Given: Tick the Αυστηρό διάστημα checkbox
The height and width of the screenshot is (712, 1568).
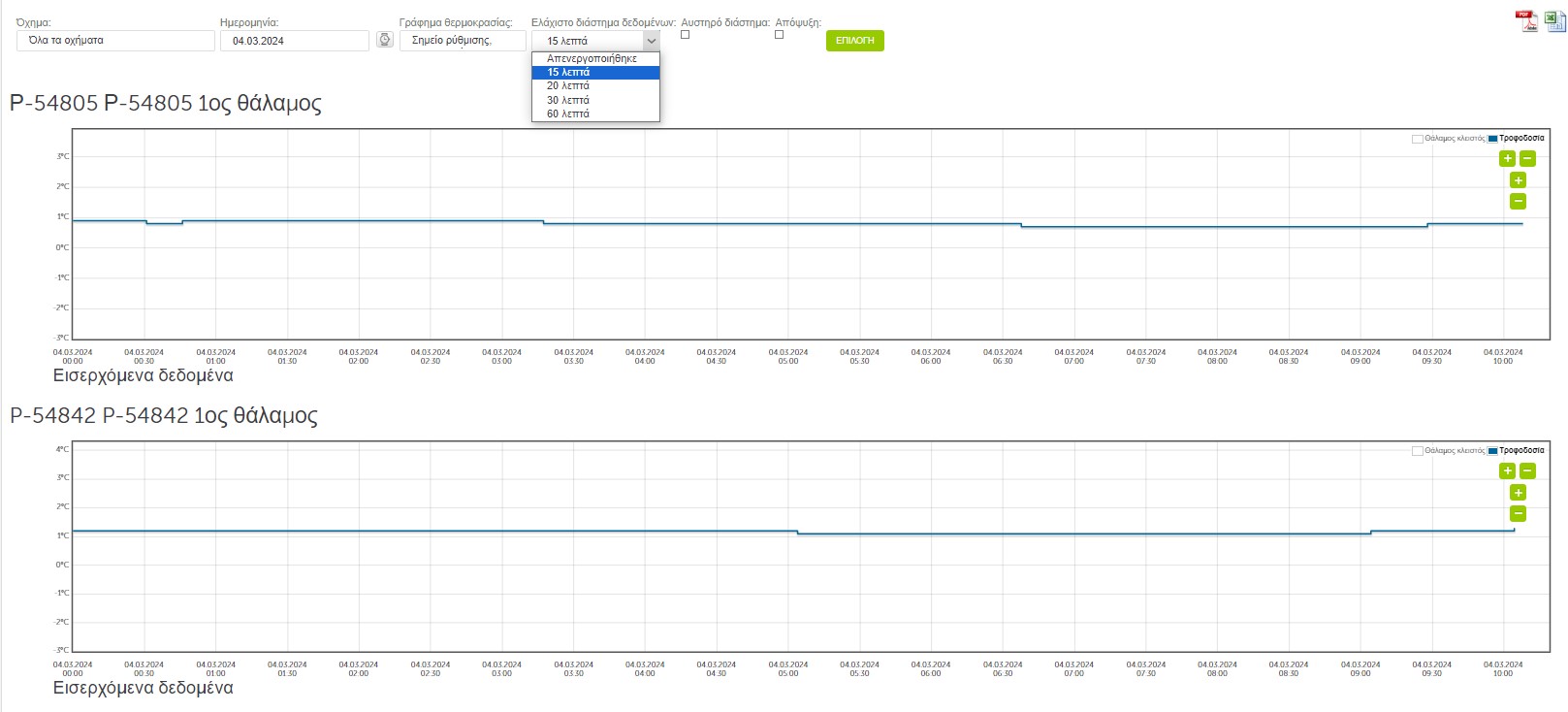Looking at the screenshot, I should pos(685,35).
